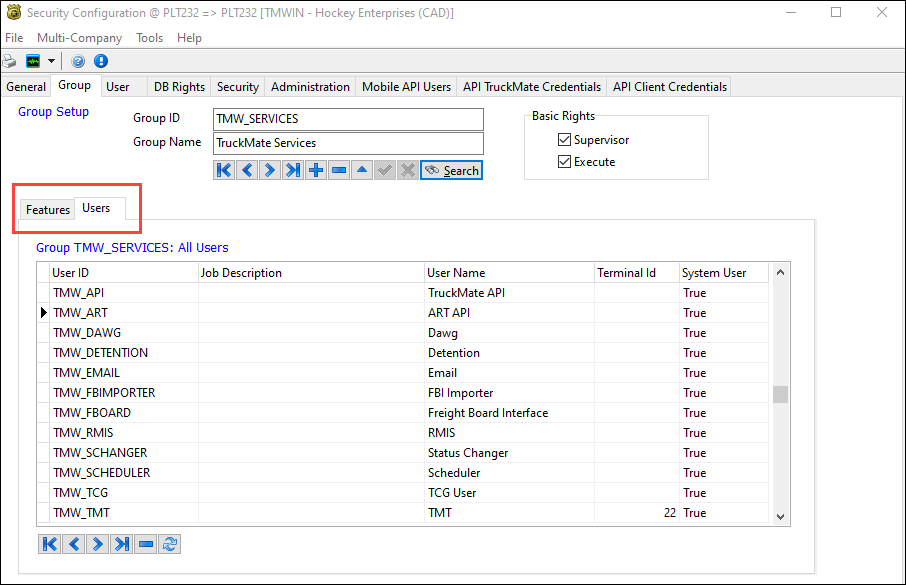Click the blue info icon in toolbar
This screenshot has height=585, width=906.
pos(100,61)
